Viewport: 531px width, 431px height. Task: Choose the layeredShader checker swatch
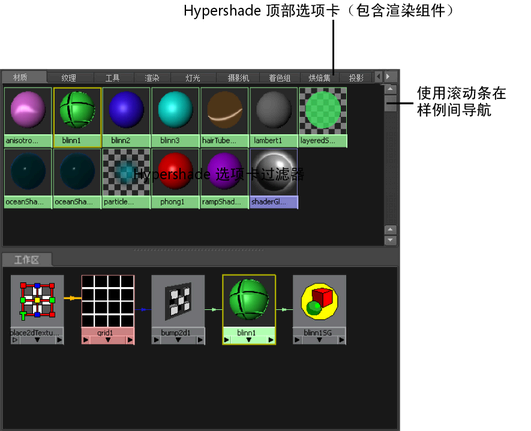point(323,111)
